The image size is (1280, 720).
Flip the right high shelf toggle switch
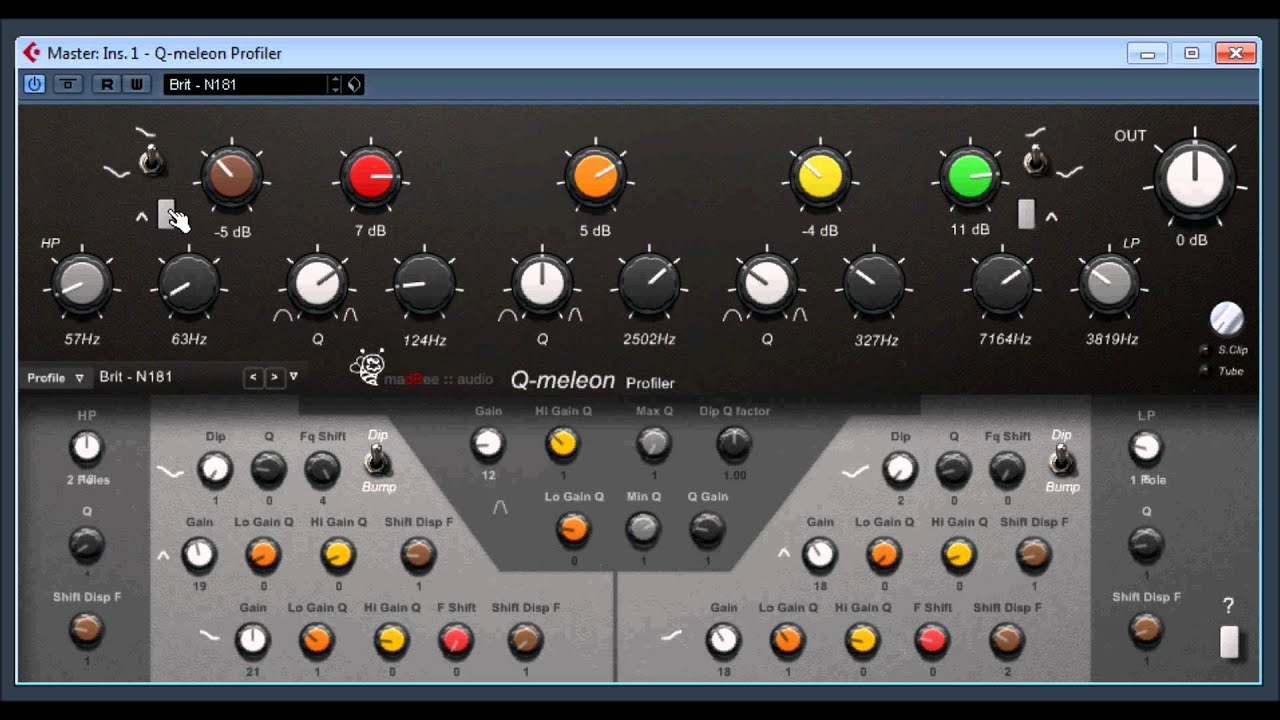coord(1034,160)
